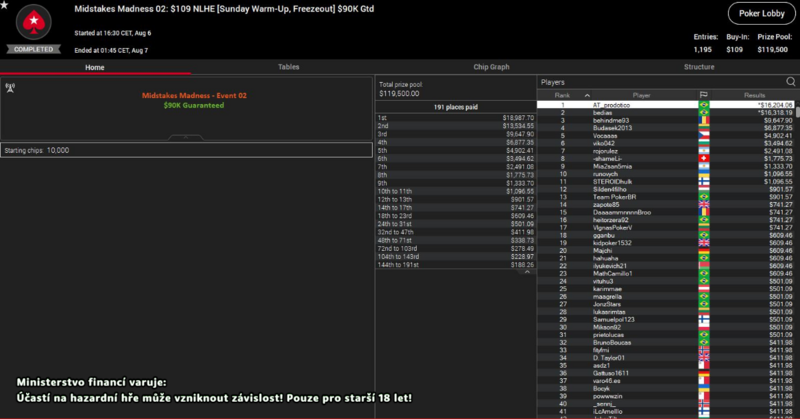Image resolution: width=800 pixels, height=419 pixels.
Task: Click the PokerStars red spade logo
Action: (34, 21)
